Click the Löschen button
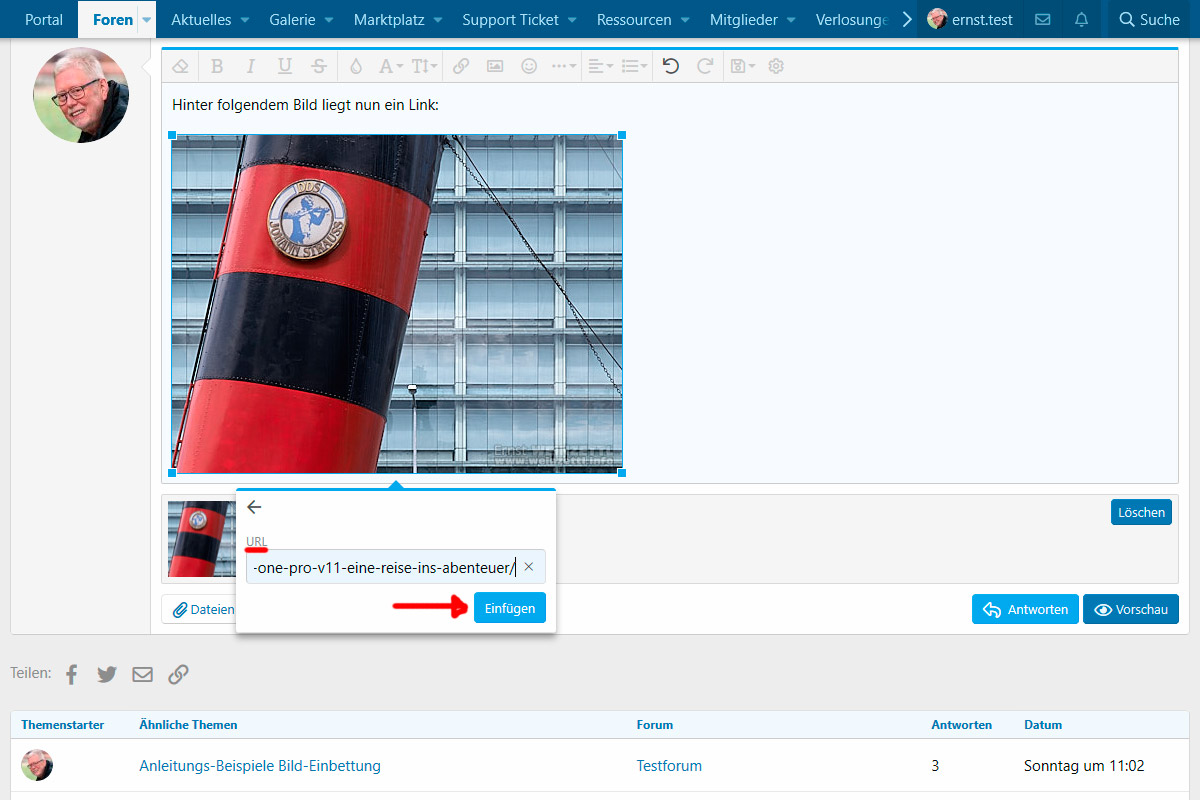Viewport: 1200px width, 800px height. 1141,512
